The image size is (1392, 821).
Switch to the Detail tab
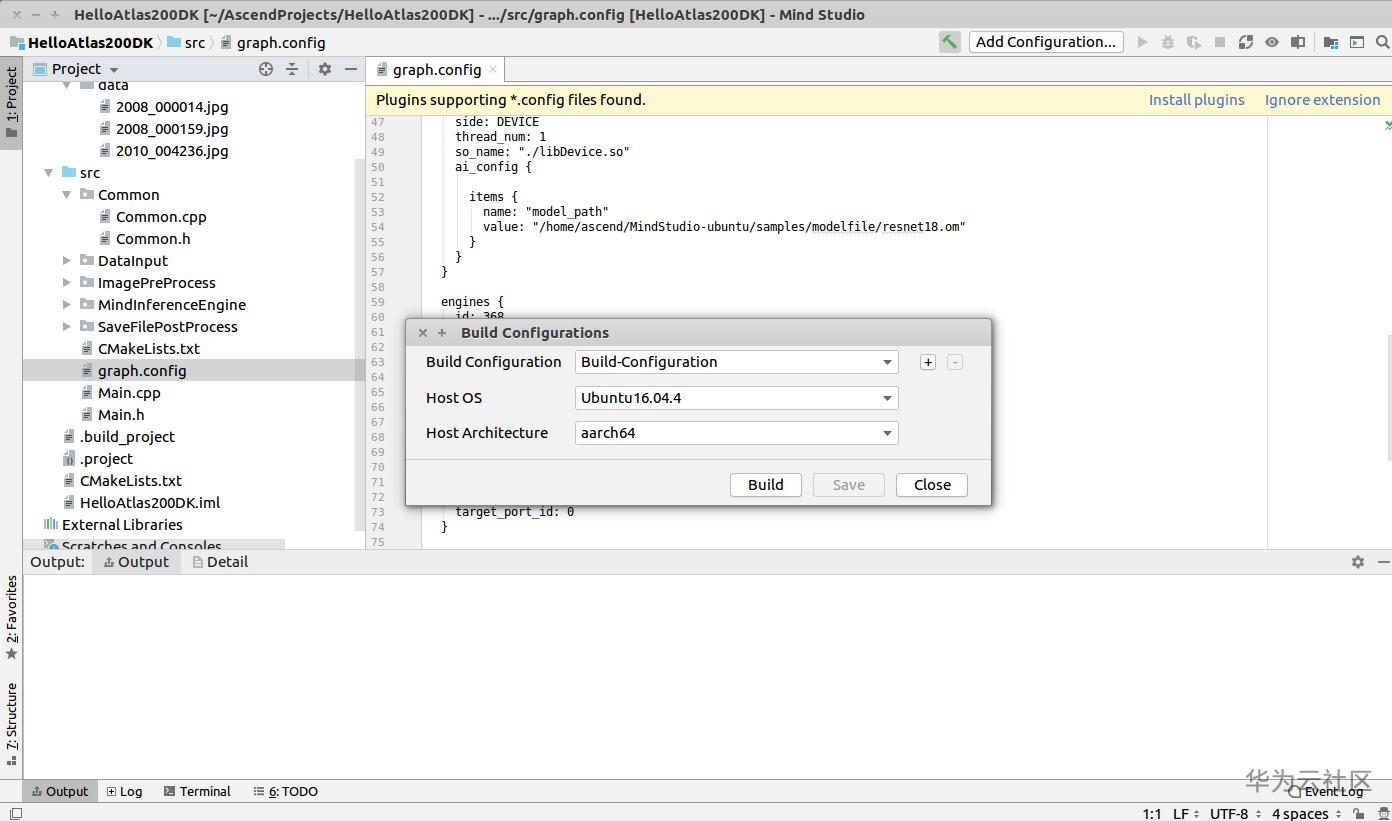pos(220,562)
